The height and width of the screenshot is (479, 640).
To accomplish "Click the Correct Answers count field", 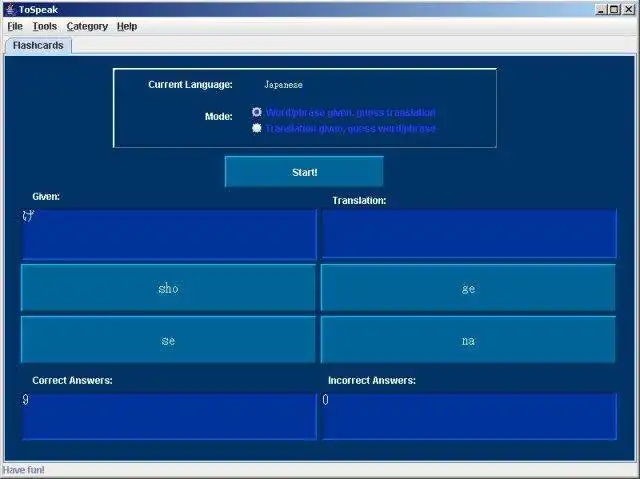I will (169, 416).
